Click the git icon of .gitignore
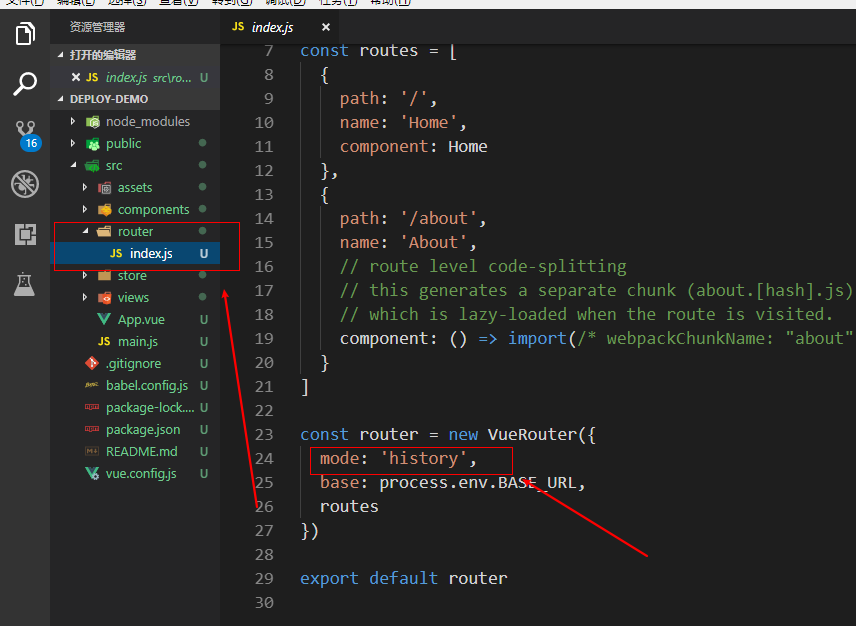Viewport: 856px width, 626px height. click(x=92, y=363)
